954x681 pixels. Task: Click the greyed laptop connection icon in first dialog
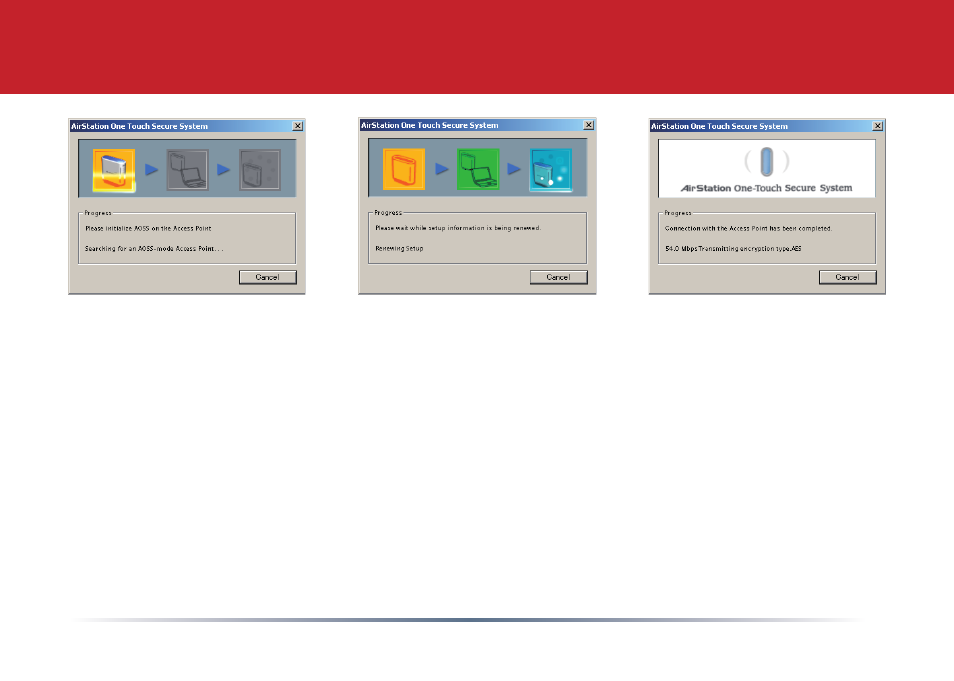point(187,170)
